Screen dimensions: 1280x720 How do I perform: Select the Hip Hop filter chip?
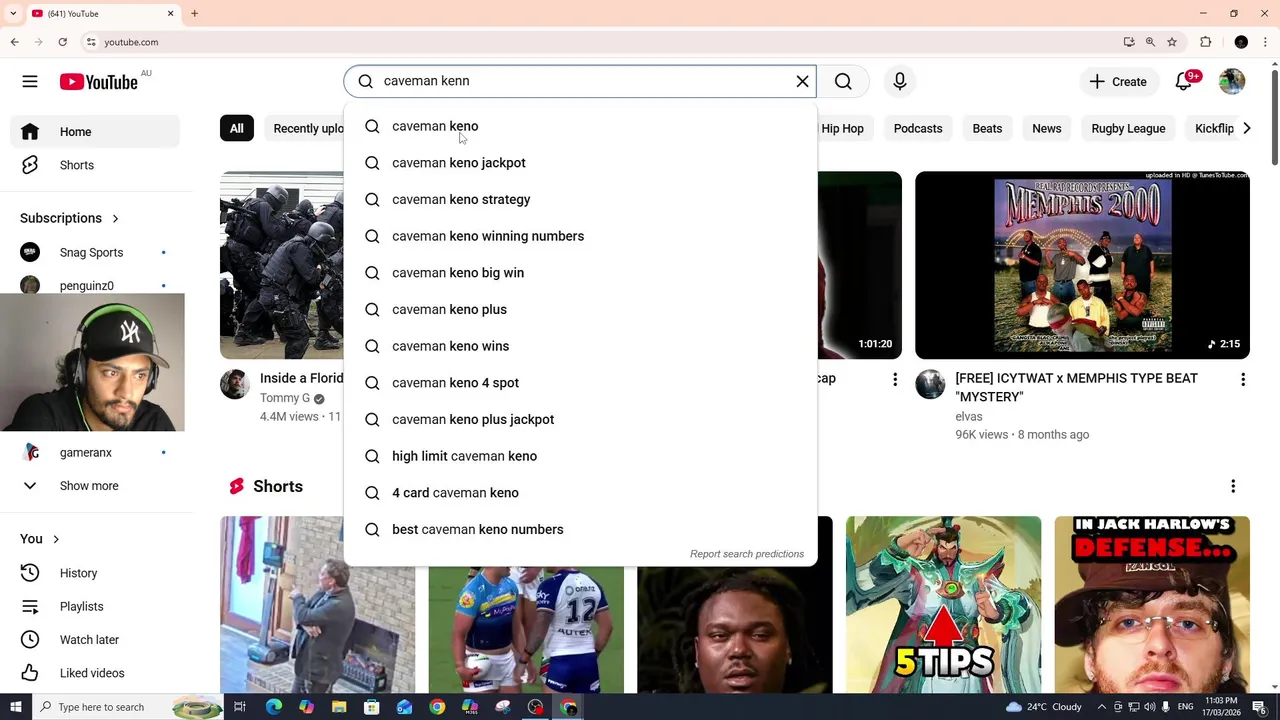pyautogui.click(x=842, y=128)
